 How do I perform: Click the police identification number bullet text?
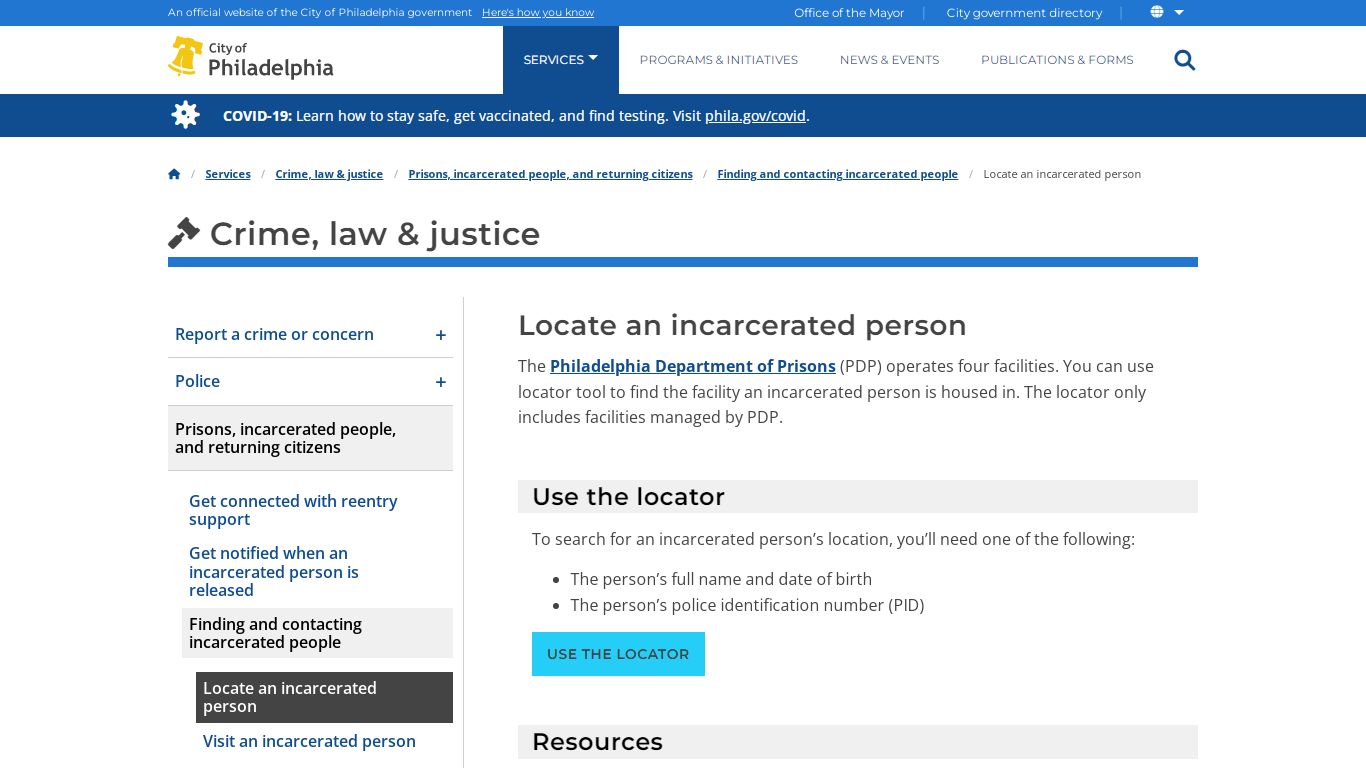pyautogui.click(x=747, y=605)
